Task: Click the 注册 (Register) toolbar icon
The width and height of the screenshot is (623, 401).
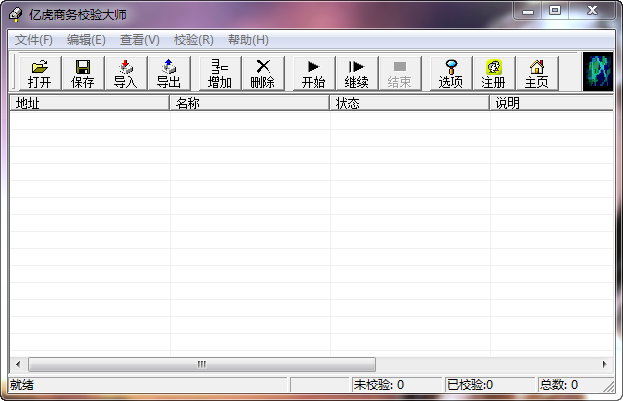Action: tap(494, 74)
